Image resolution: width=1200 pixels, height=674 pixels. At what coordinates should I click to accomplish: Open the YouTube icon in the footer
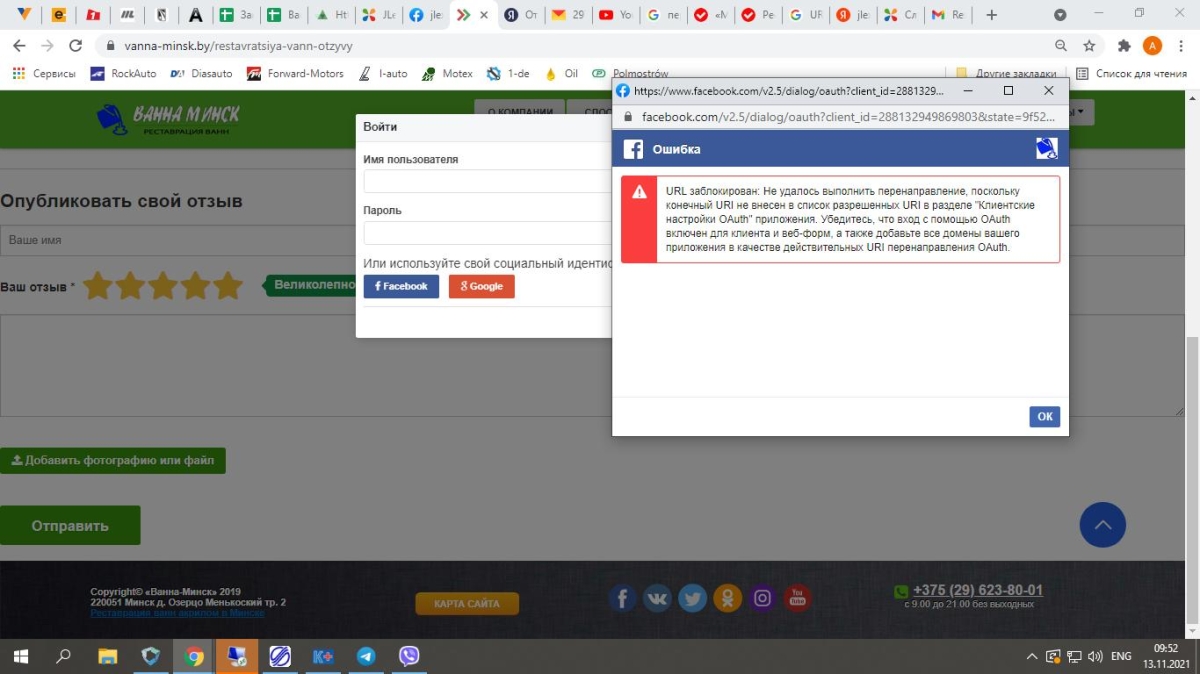[x=797, y=598]
